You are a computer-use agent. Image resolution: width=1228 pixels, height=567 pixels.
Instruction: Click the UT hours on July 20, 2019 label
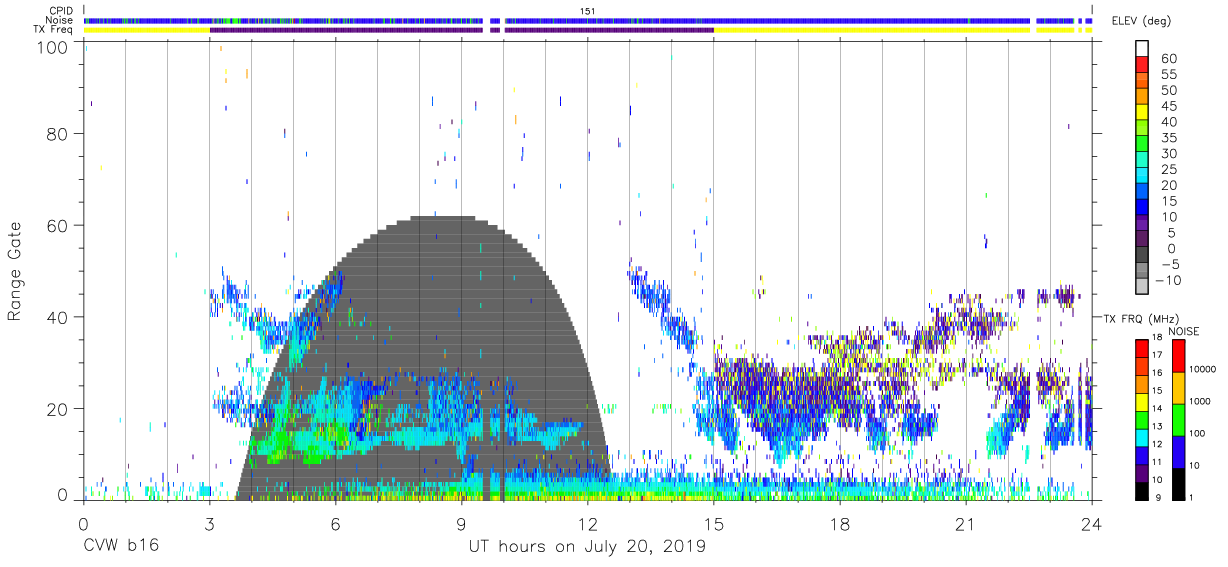[x=587, y=546]
